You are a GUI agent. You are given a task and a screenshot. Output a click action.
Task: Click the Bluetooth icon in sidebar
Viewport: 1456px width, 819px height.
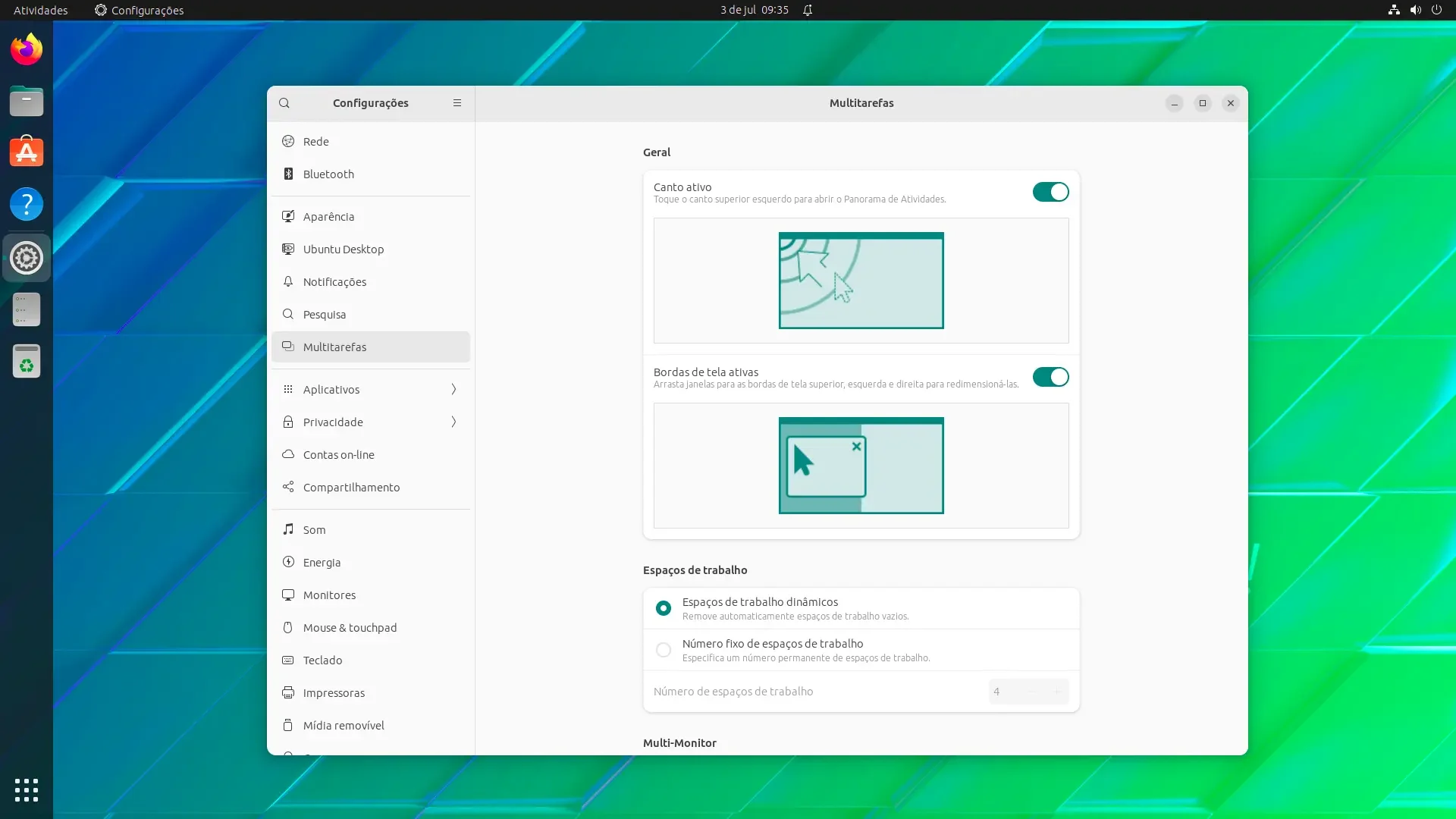[288, 174]
